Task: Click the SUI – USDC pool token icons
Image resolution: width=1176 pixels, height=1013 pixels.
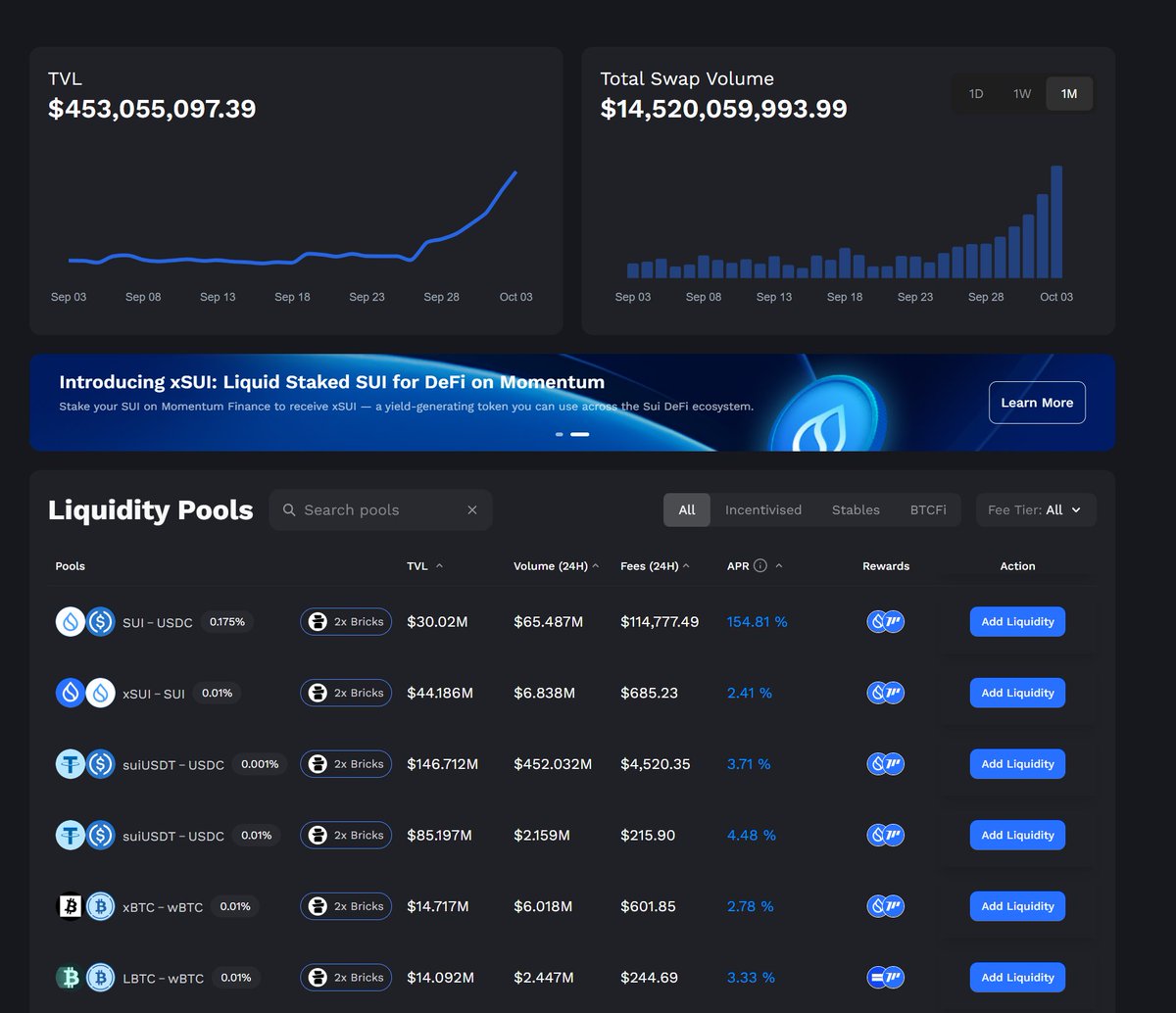Action: pyautogui.click(x=85, y=622)
